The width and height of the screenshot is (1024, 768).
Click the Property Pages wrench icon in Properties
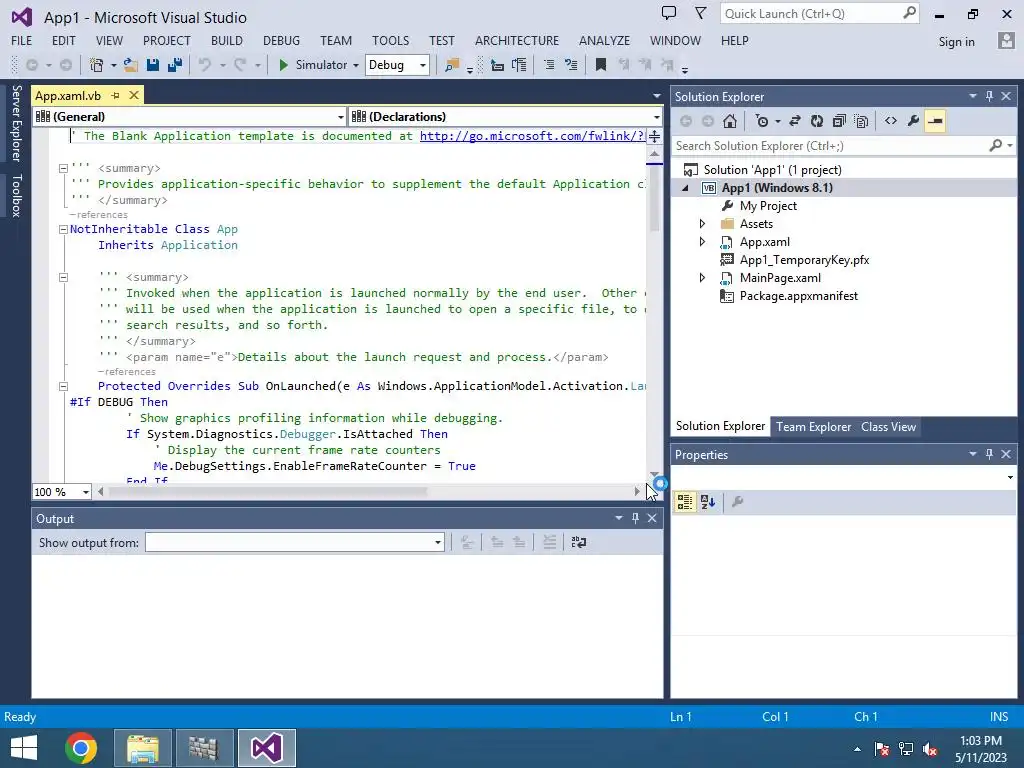coord(737,502)
